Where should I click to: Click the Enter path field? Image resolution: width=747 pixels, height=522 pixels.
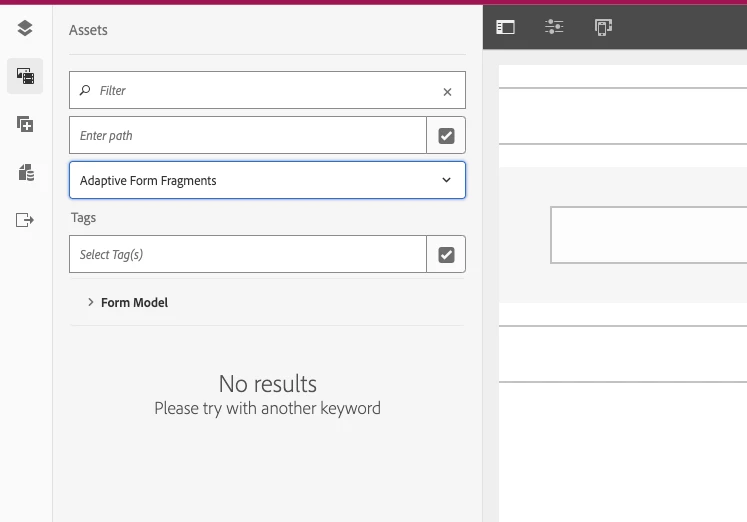248,135
